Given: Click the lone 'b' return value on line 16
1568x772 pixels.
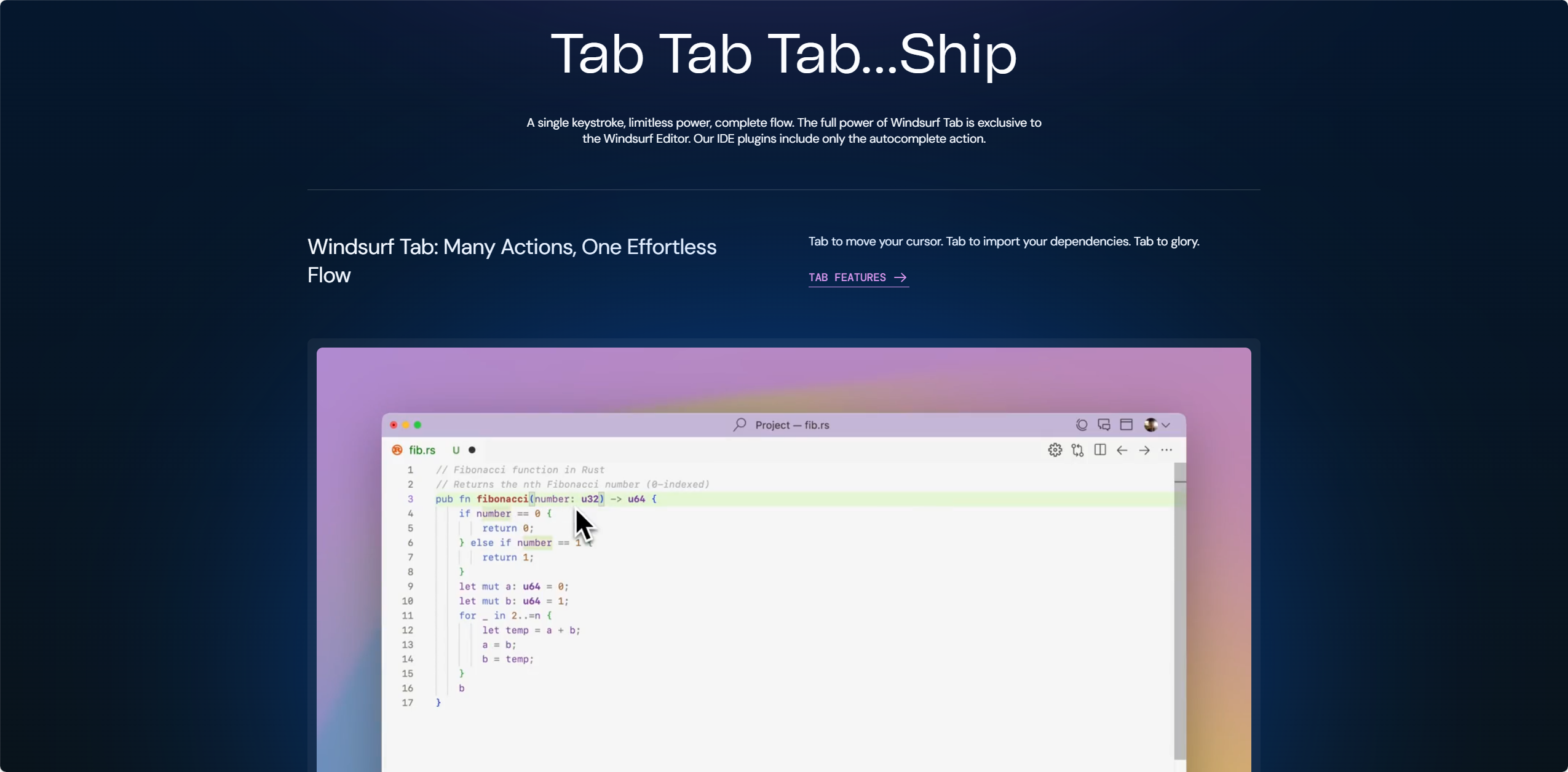Looking at the screenshot, I should [461, 688].
